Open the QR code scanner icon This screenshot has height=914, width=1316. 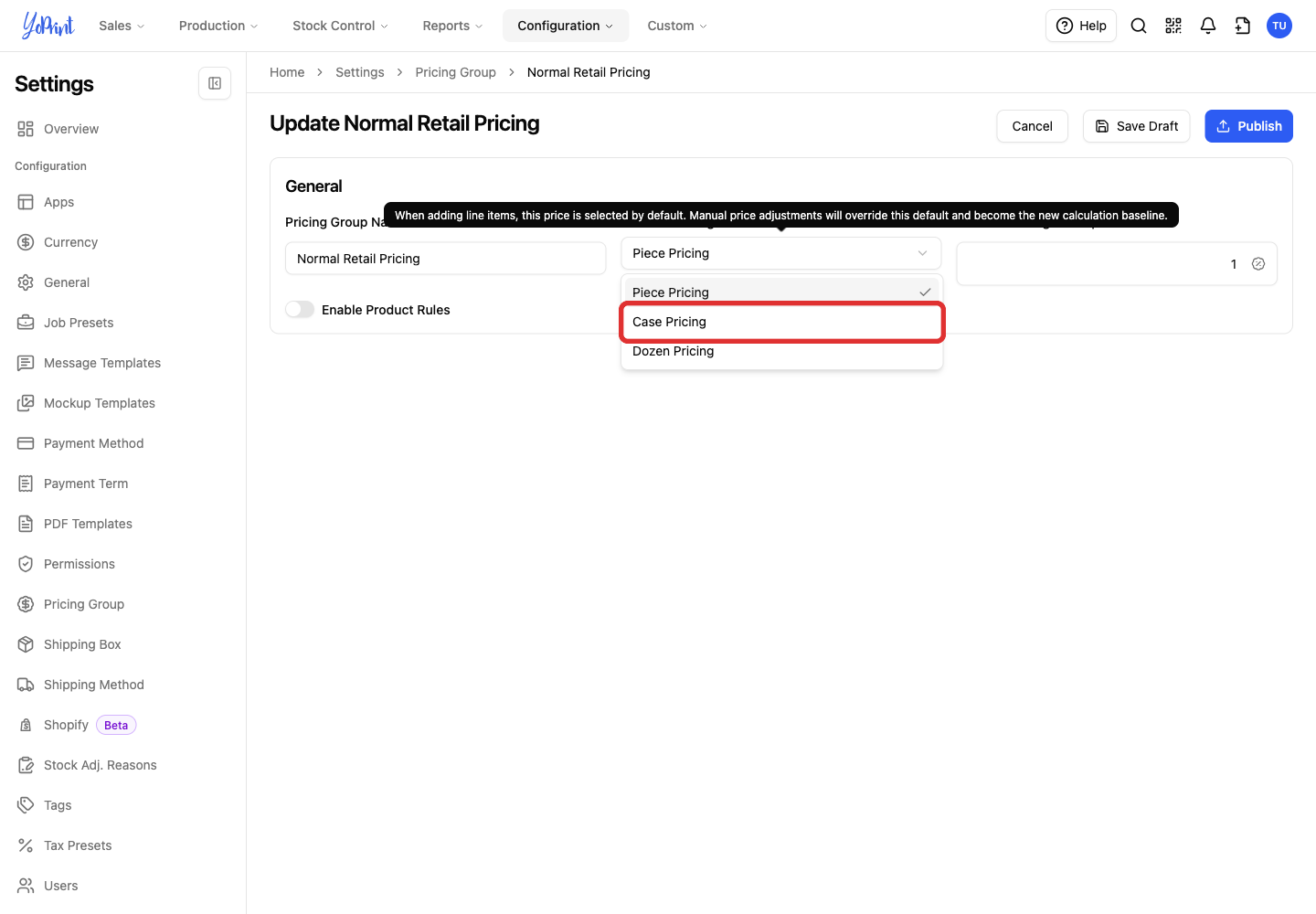(1173, 26)
